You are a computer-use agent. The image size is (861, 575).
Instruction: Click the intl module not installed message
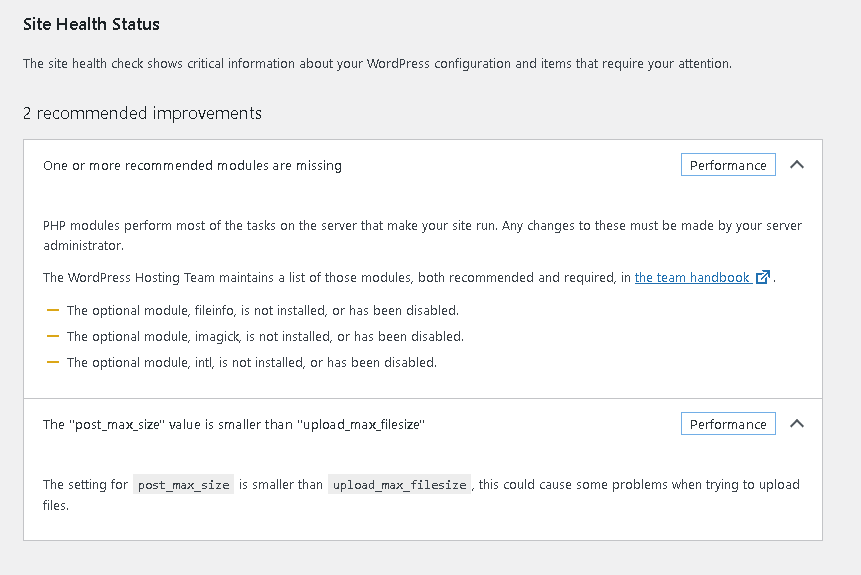pos(252,362)
